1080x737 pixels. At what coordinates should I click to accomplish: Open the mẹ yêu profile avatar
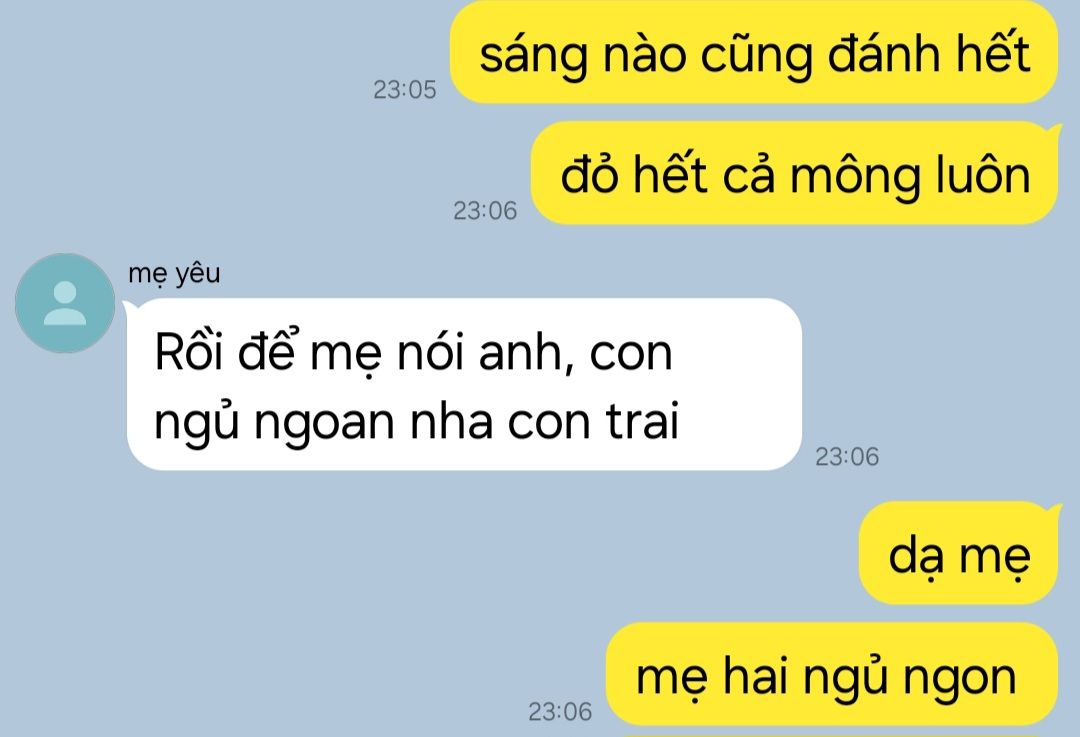pyautogui.click(x=65, y=303)
